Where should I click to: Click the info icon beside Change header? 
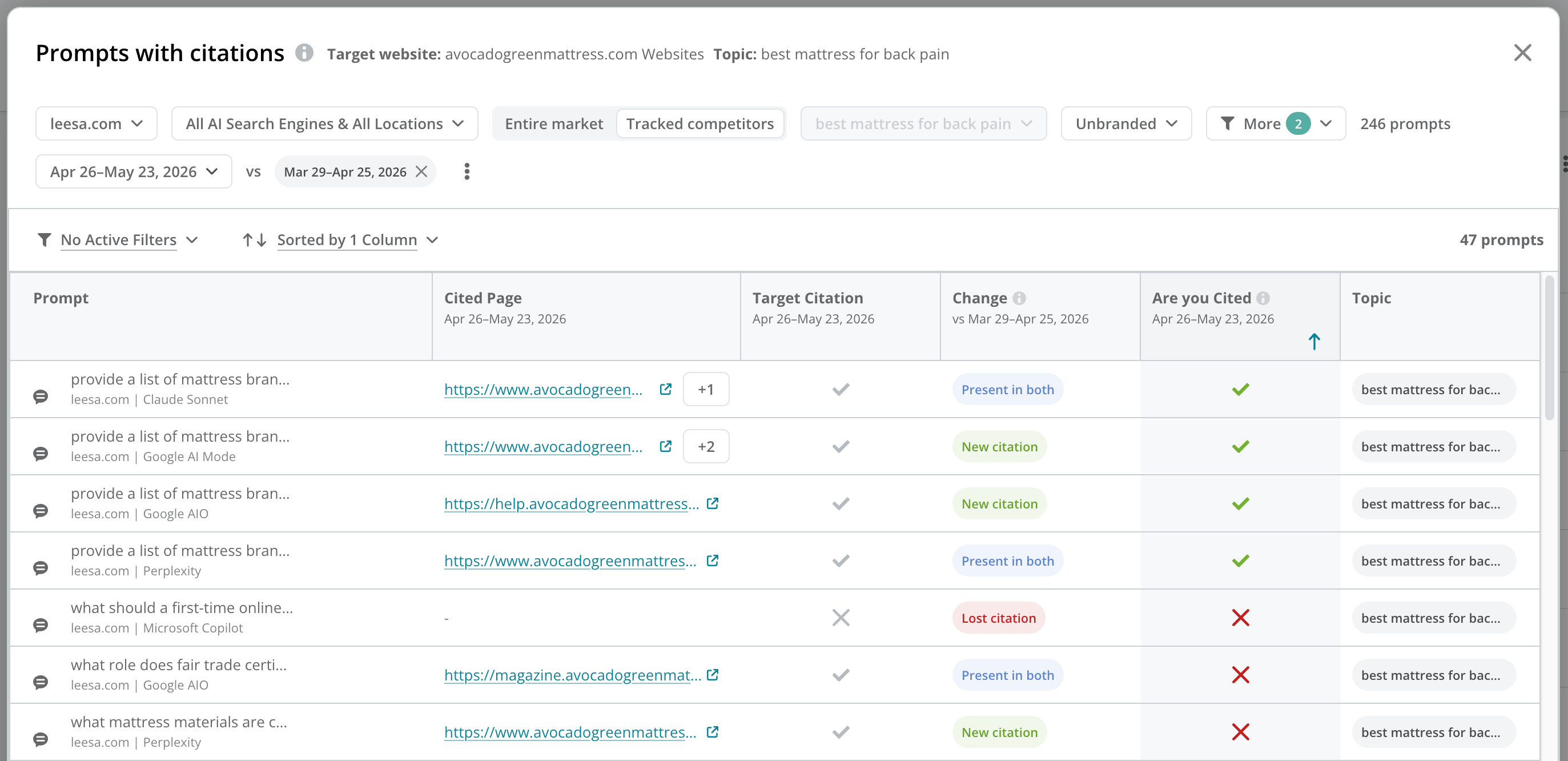tap(1019, 298)
